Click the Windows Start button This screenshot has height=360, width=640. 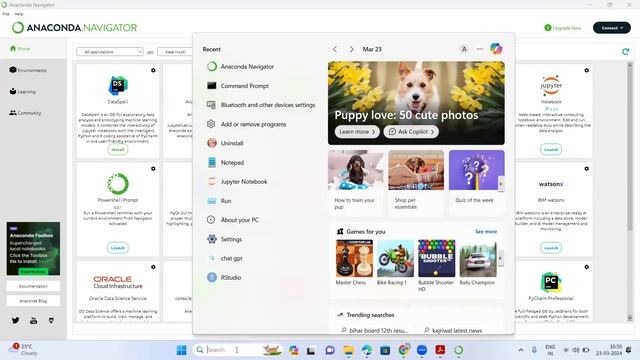[182, 350]
